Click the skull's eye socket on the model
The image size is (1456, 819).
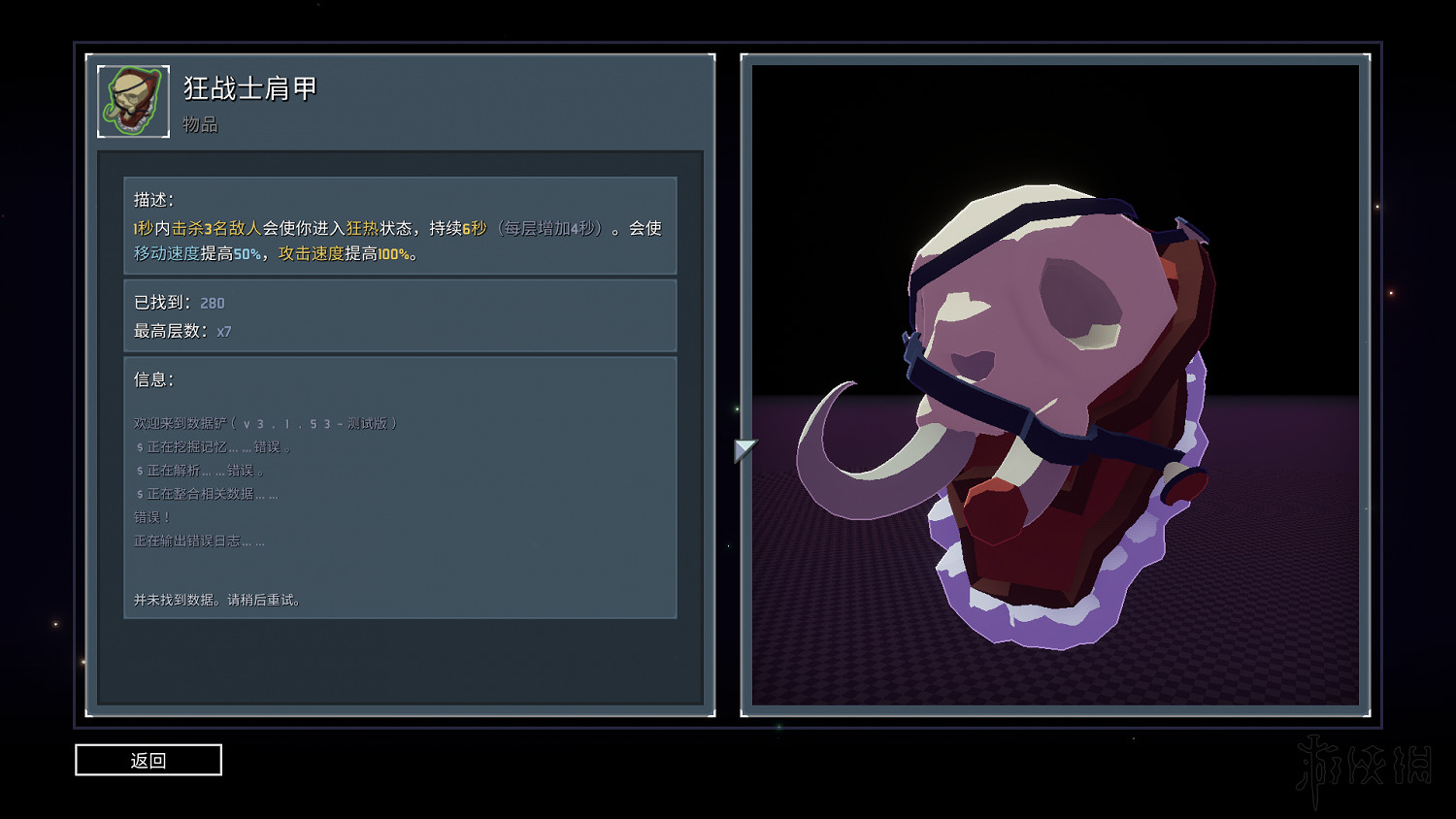(x=1079, y=303)
